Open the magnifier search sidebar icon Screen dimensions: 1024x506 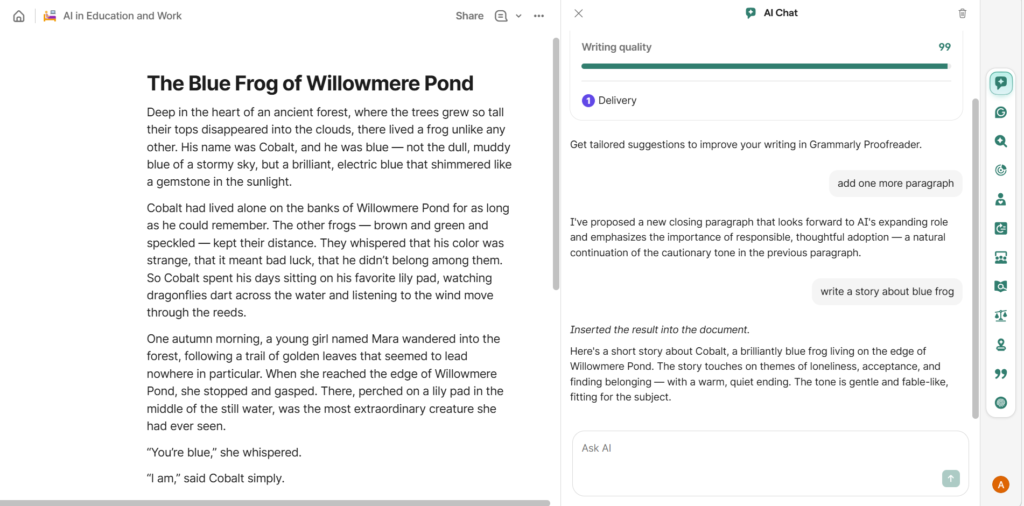[x=1001, y=142]
